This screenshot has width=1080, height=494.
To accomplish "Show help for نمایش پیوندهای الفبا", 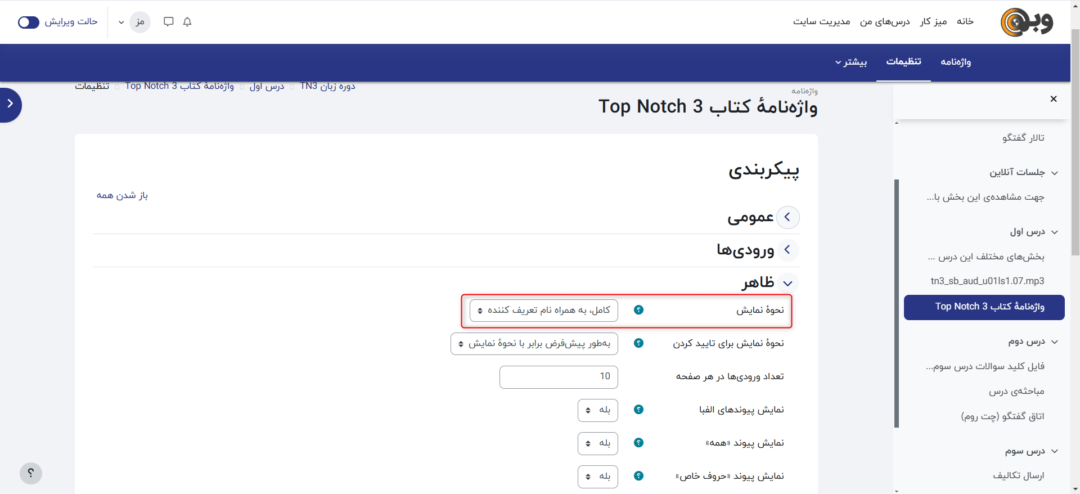I will click(639, 410).
